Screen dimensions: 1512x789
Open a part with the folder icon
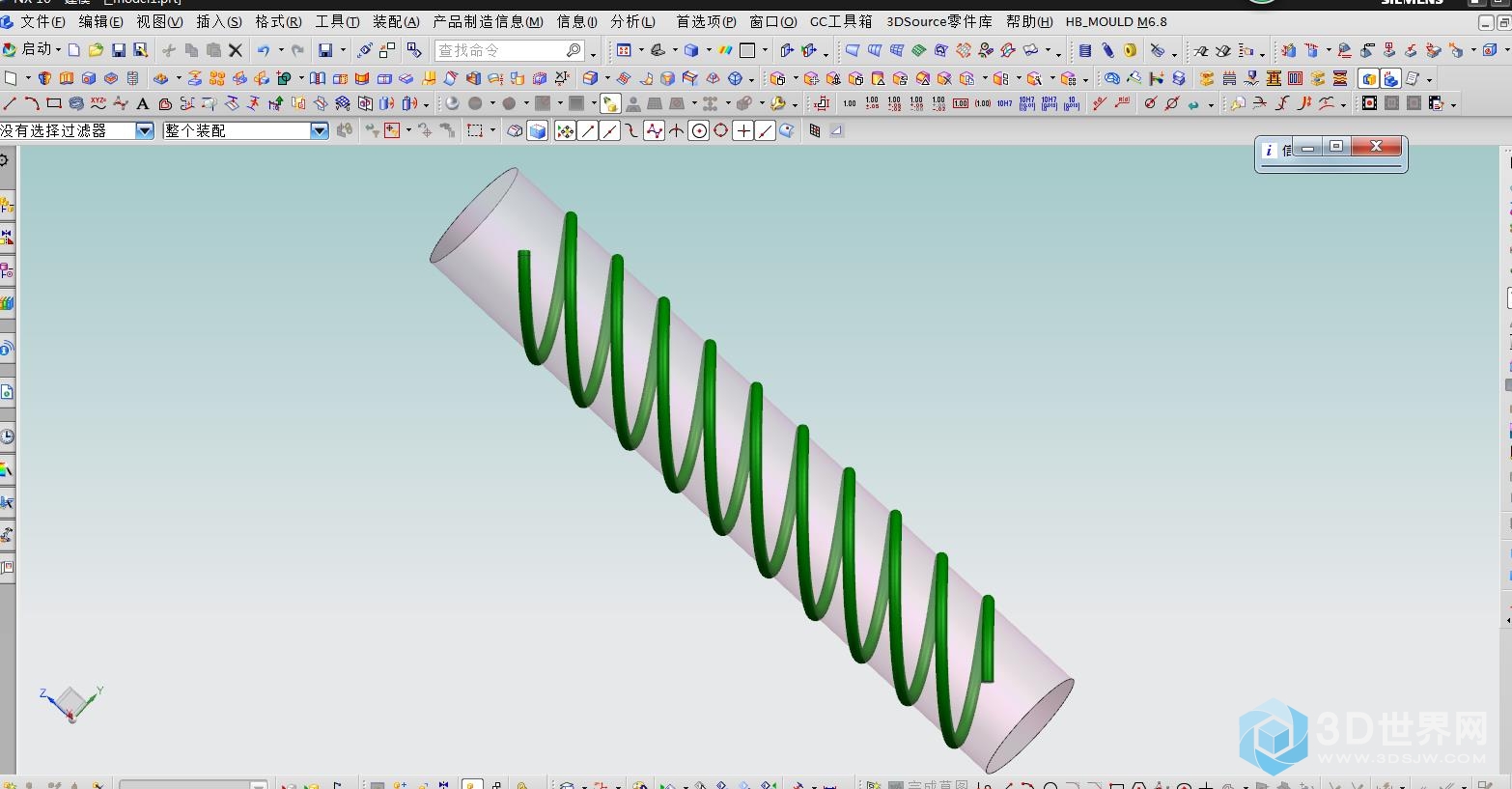(96, 49)
